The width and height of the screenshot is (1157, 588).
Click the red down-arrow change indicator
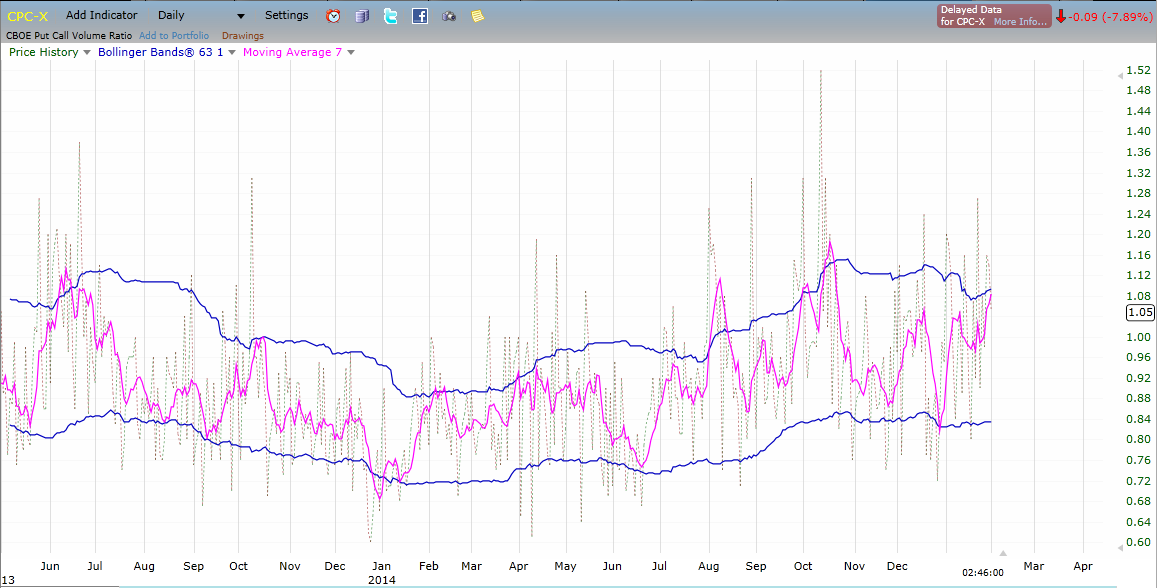coord(1060,15)
